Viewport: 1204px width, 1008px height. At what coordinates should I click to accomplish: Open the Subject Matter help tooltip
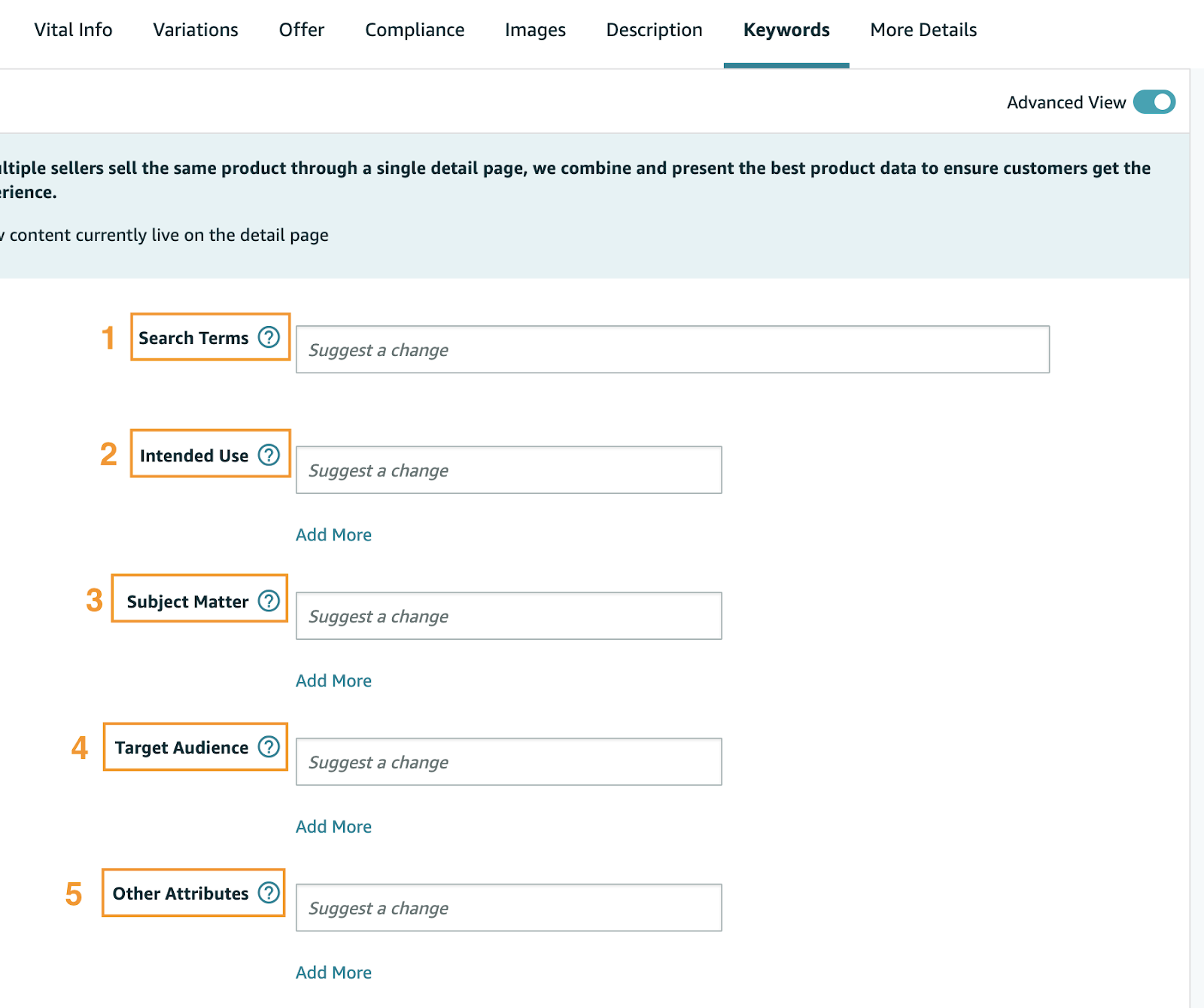[269, 601]
